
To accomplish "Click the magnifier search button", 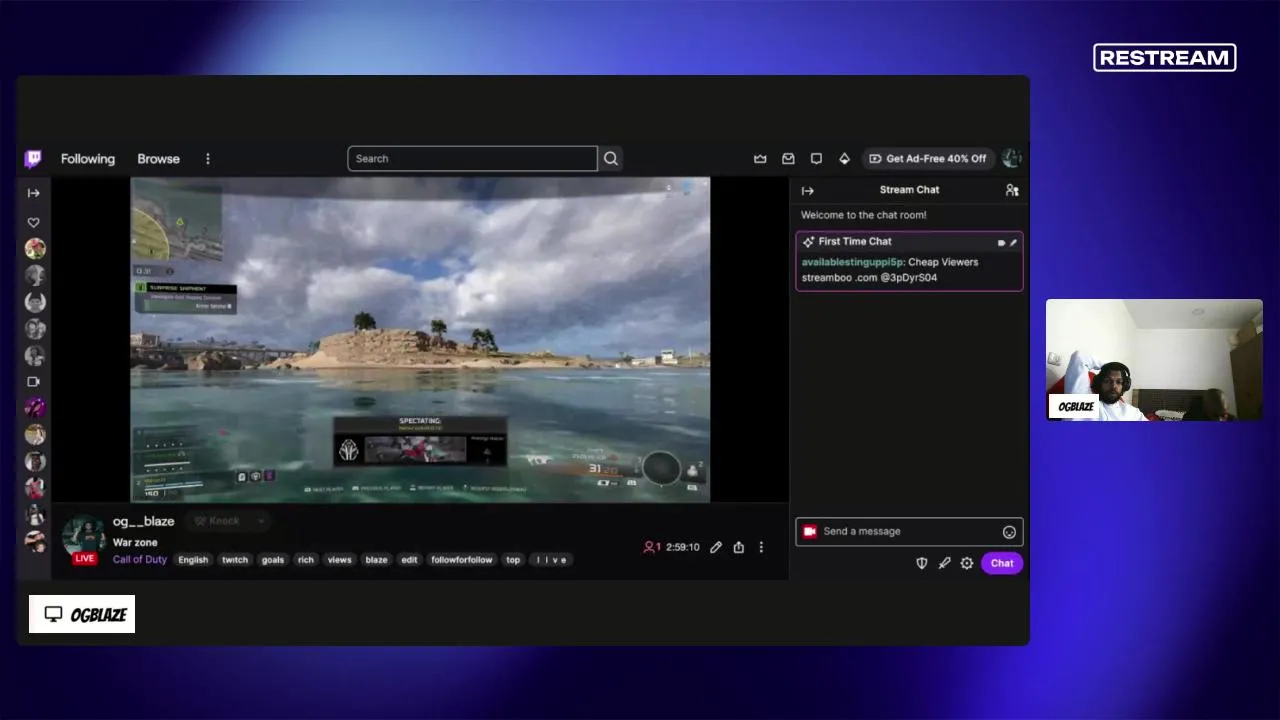I will (x=611, y=158).
